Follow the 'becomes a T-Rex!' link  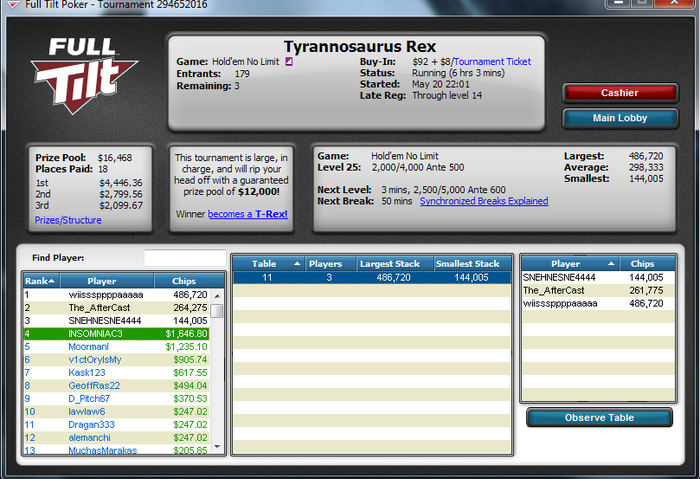click(248, 214)
